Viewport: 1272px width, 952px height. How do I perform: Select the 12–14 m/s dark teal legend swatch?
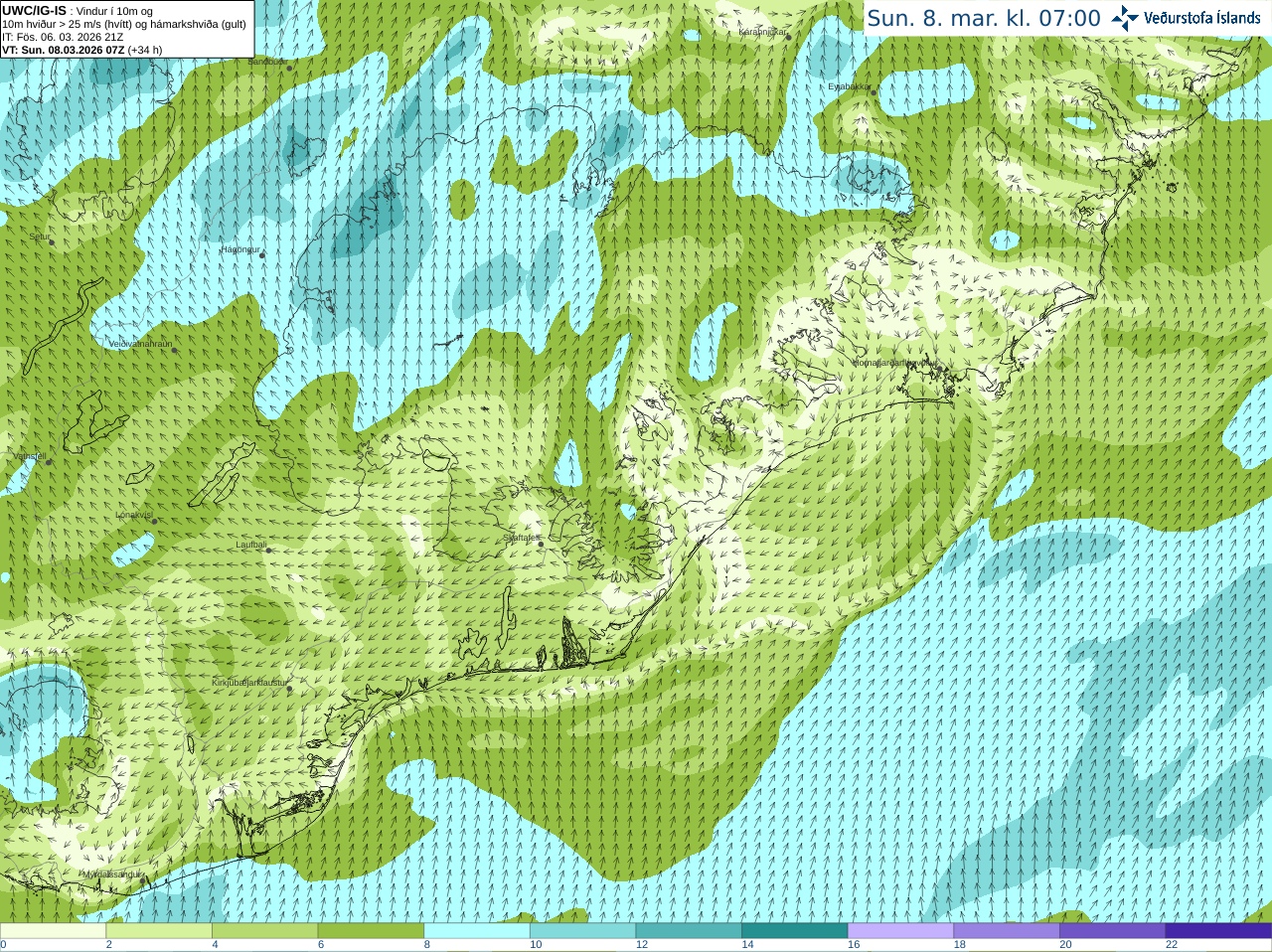coord(689,931)
